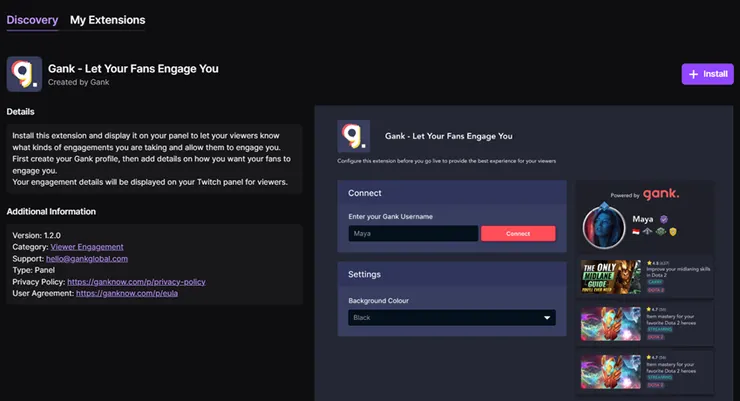Click the Indonesia flag icon under Maya
Image resolution: width=740 pixels, height=401 pixels.
click(636, 231)
